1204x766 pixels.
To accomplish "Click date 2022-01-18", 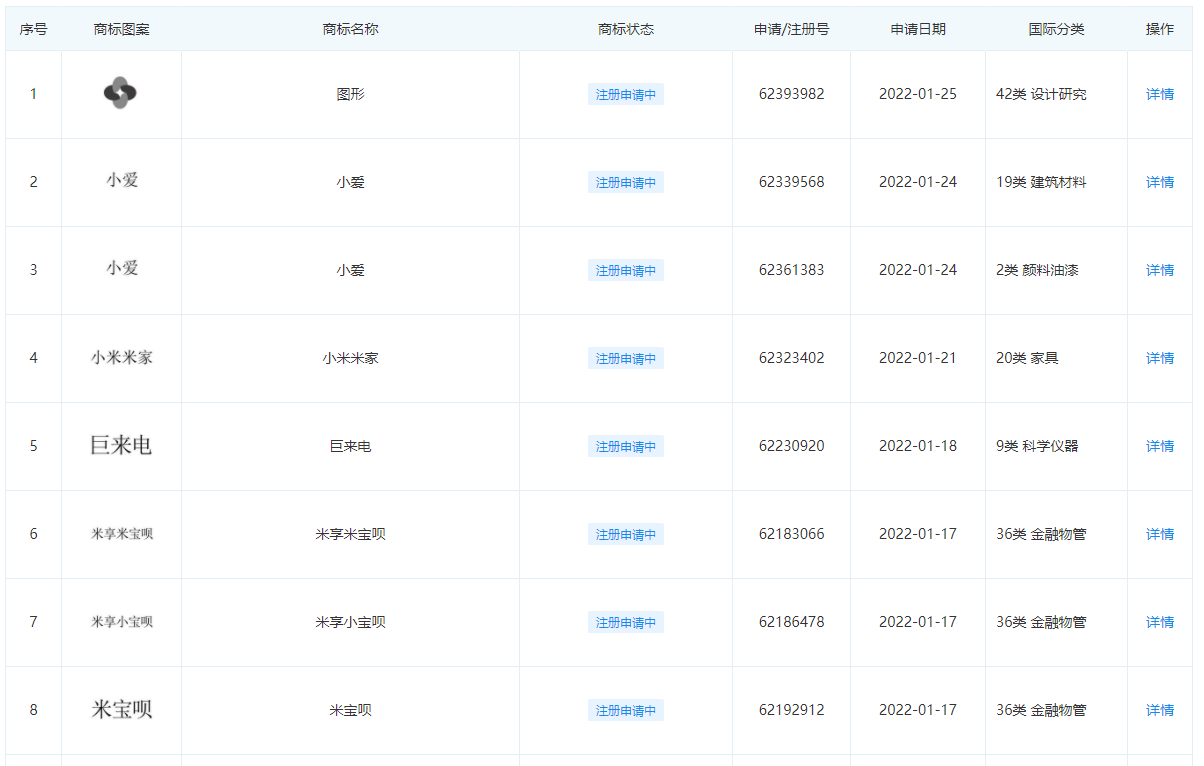I will pyautogui.click(x=918, y=446).
